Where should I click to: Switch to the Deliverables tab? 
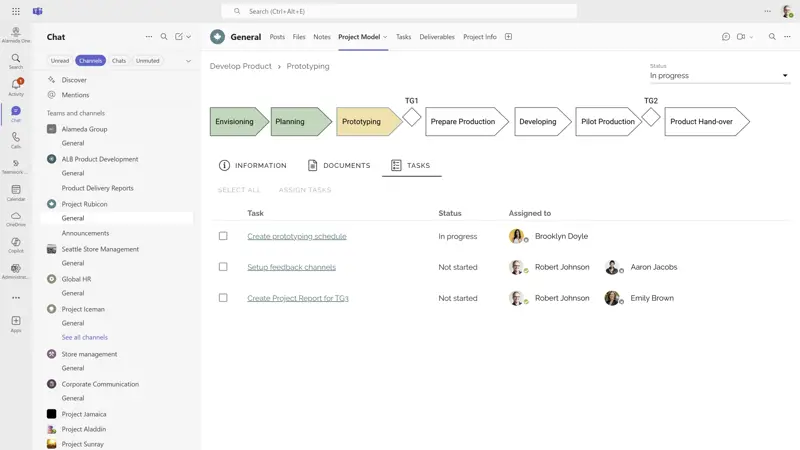click(437, 37)
